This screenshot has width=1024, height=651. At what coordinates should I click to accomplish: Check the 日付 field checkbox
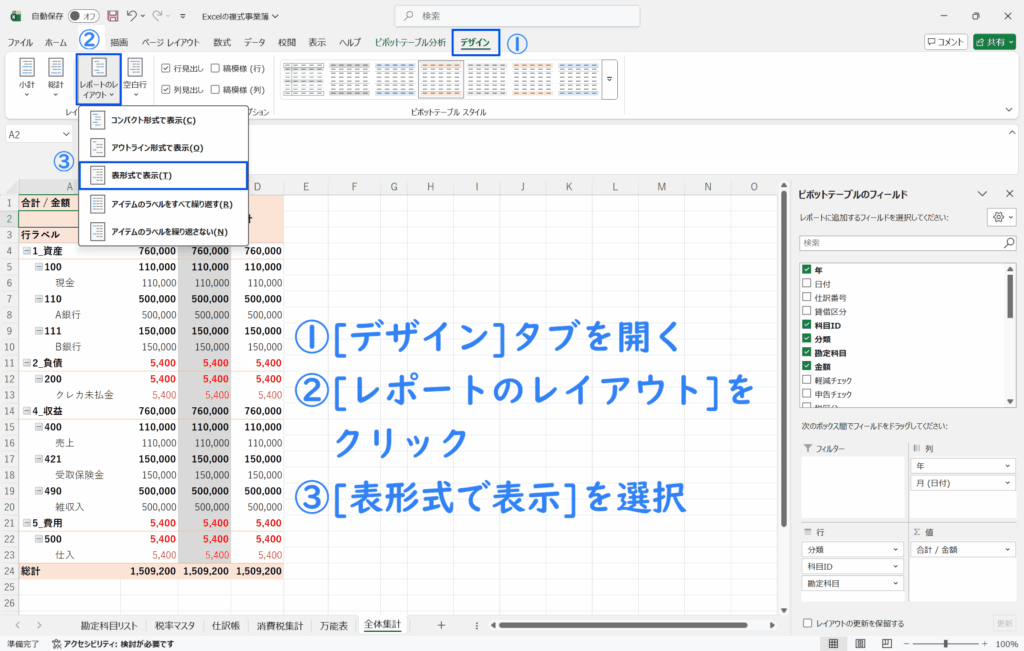806,284
